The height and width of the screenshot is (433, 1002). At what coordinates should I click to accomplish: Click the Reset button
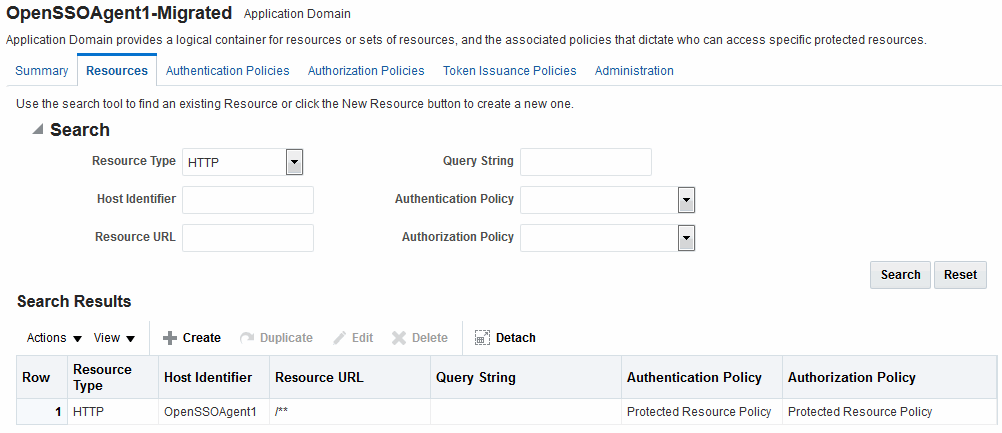[960, 275]
